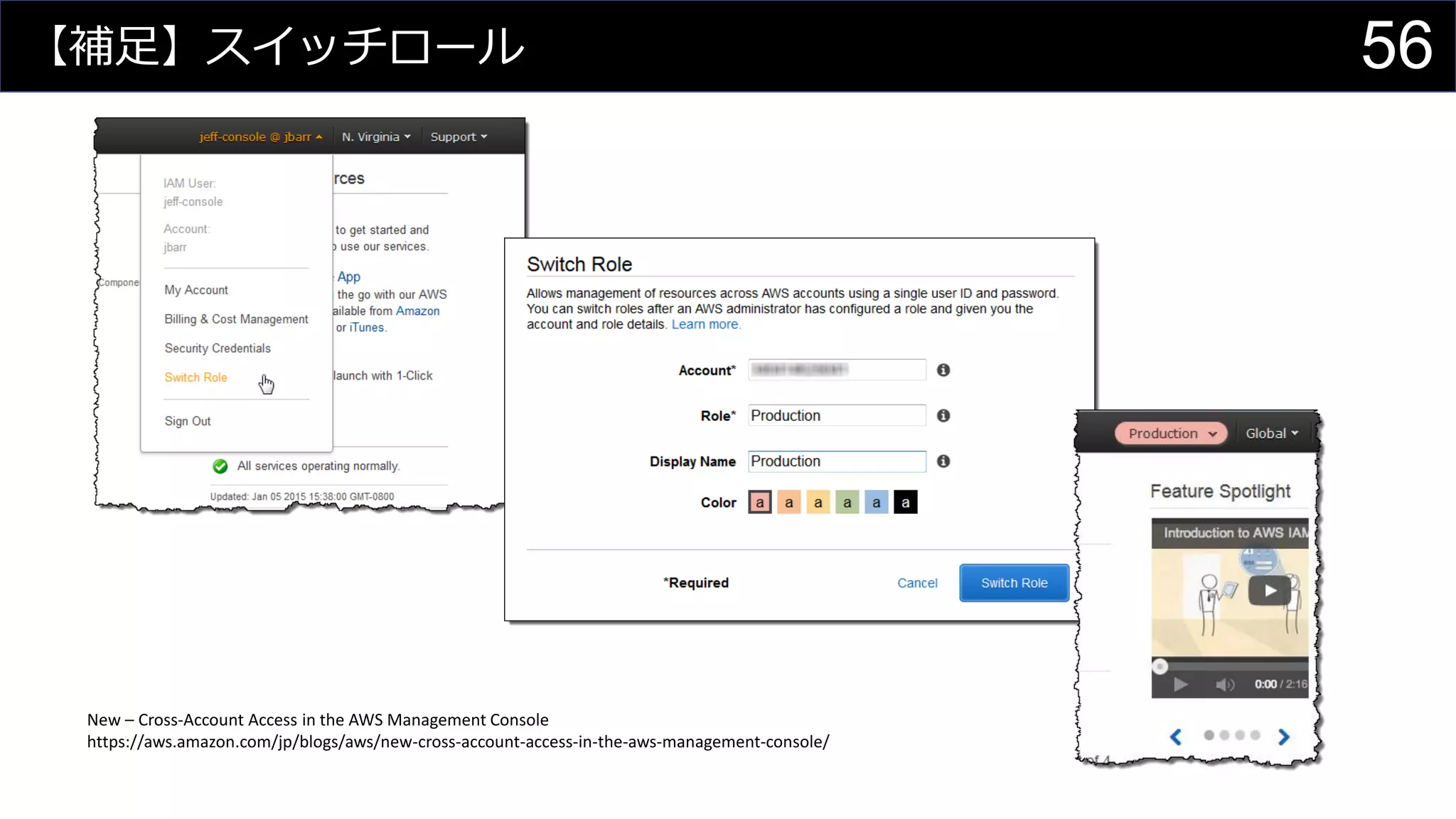Expand the Global region dropdown
The width and height of the screenshot is (1456, 819).
coord(1271,433)
